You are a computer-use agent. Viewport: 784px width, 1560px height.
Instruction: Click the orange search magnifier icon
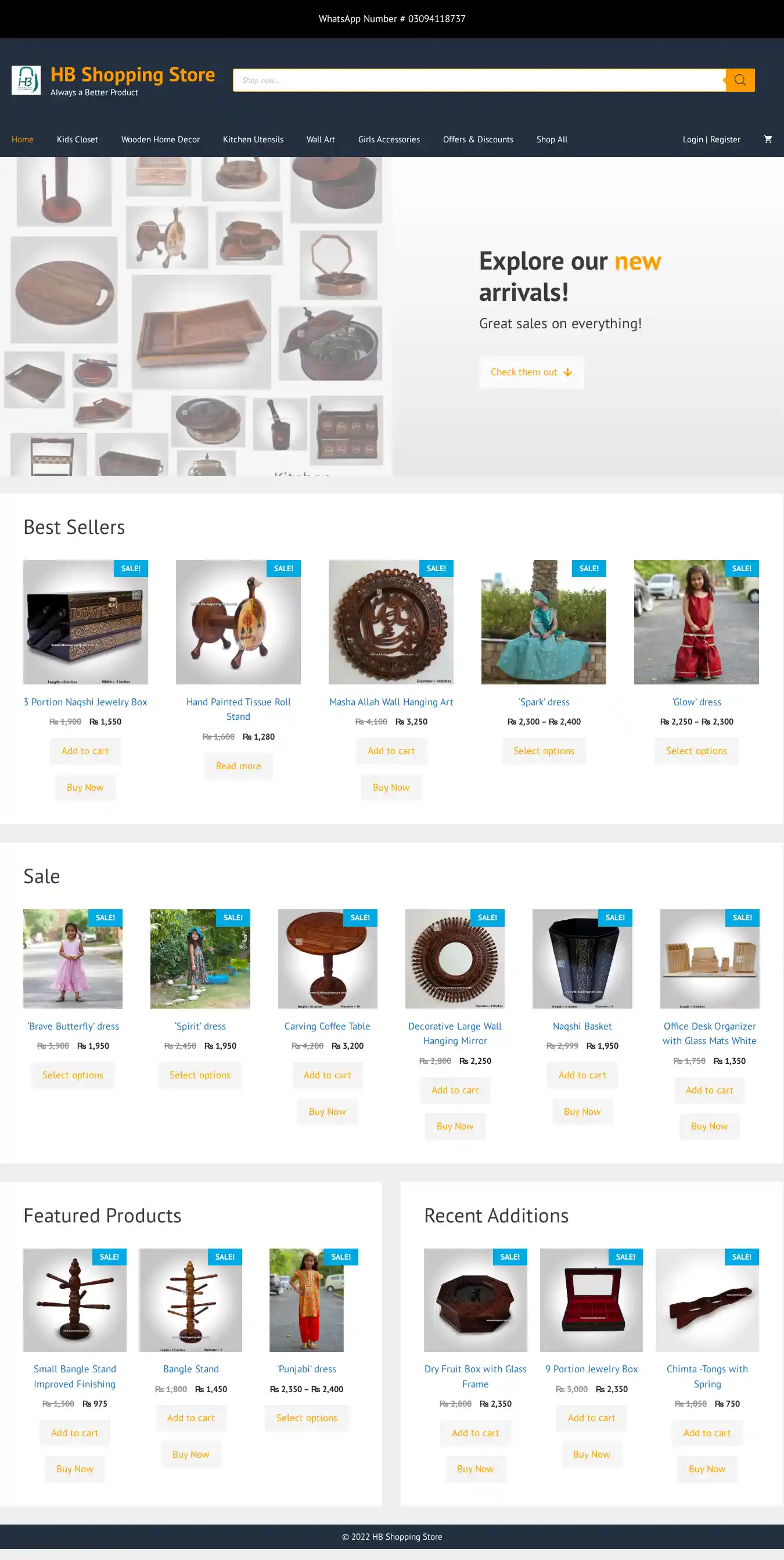pyautogui.click(x=740, y=80)
